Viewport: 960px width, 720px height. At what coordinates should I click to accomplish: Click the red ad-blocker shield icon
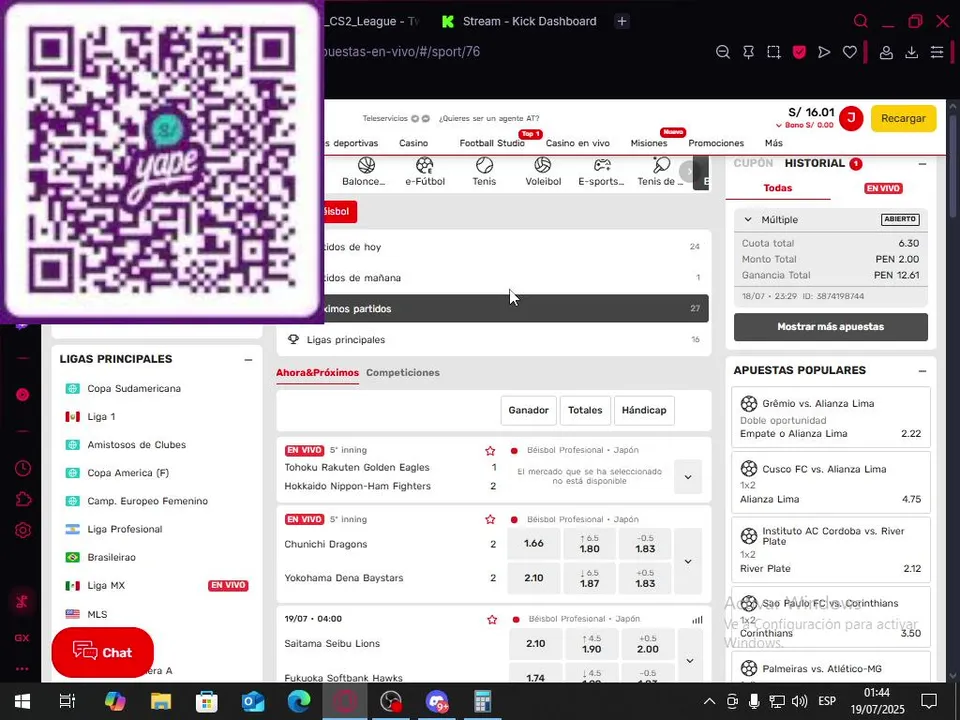pos(799,52)
